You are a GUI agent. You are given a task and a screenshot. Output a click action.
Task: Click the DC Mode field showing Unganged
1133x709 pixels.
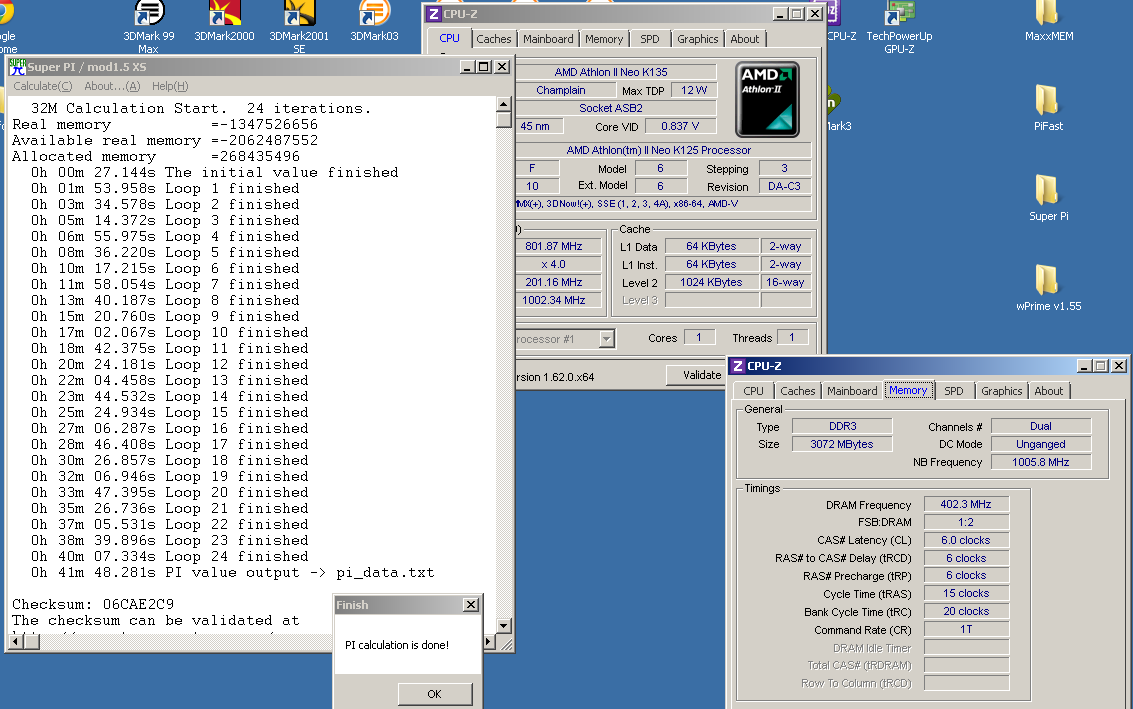(x=1041, y=444)
